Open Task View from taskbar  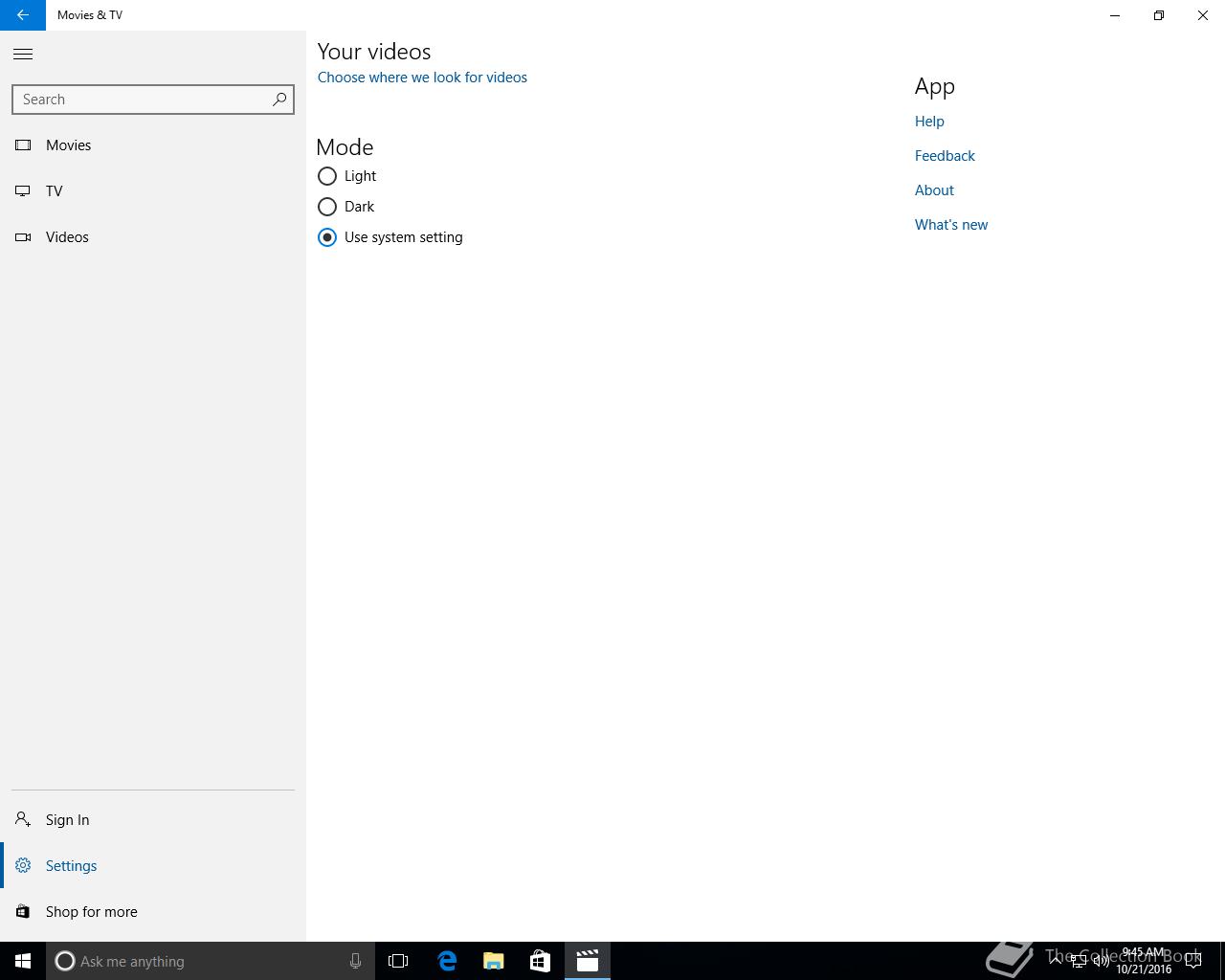pyautogui.click(x=398, y=961)
